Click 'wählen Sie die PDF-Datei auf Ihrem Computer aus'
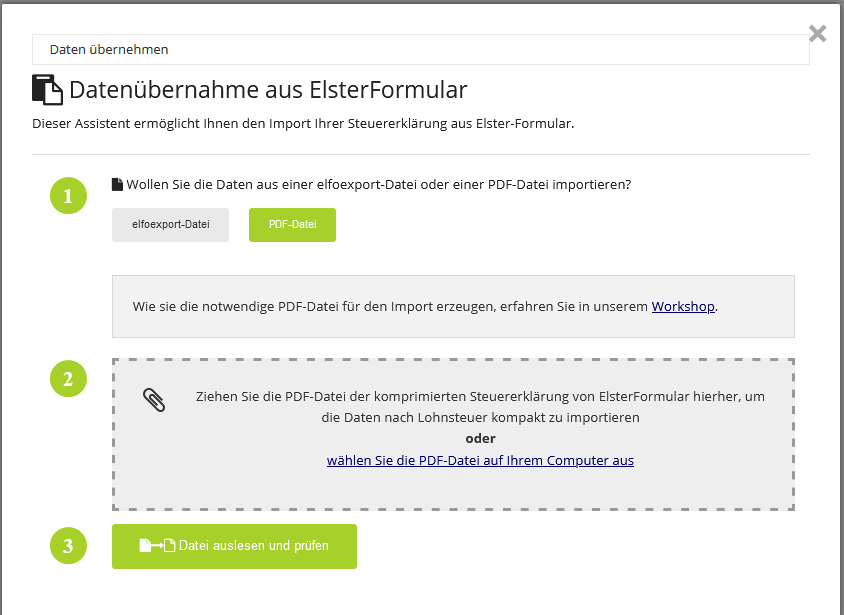The width and height of the screenshot is (844, 615). [480, 461]
